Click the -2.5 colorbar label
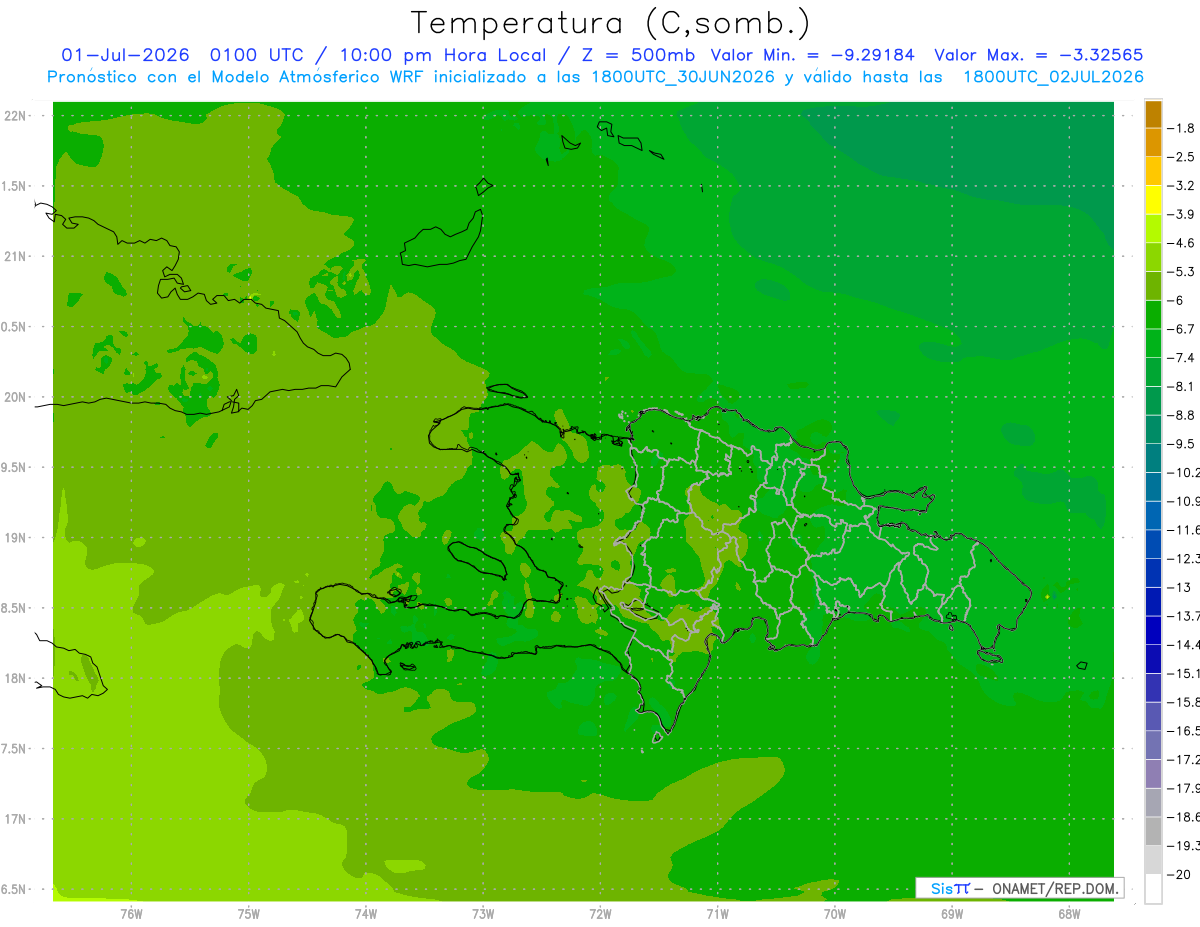The width and height of the screenshot is (1200, 927). pos(1182,157)
